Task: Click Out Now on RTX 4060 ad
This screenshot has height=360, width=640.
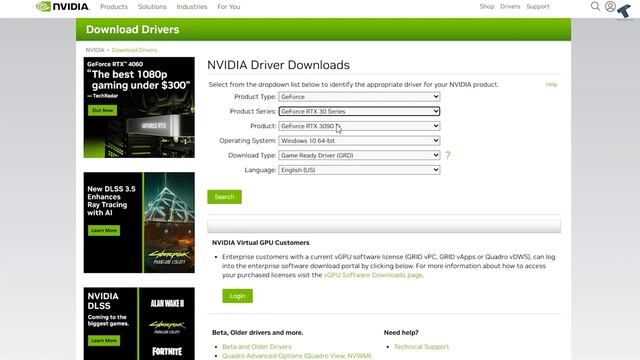Action: (102, 110)
